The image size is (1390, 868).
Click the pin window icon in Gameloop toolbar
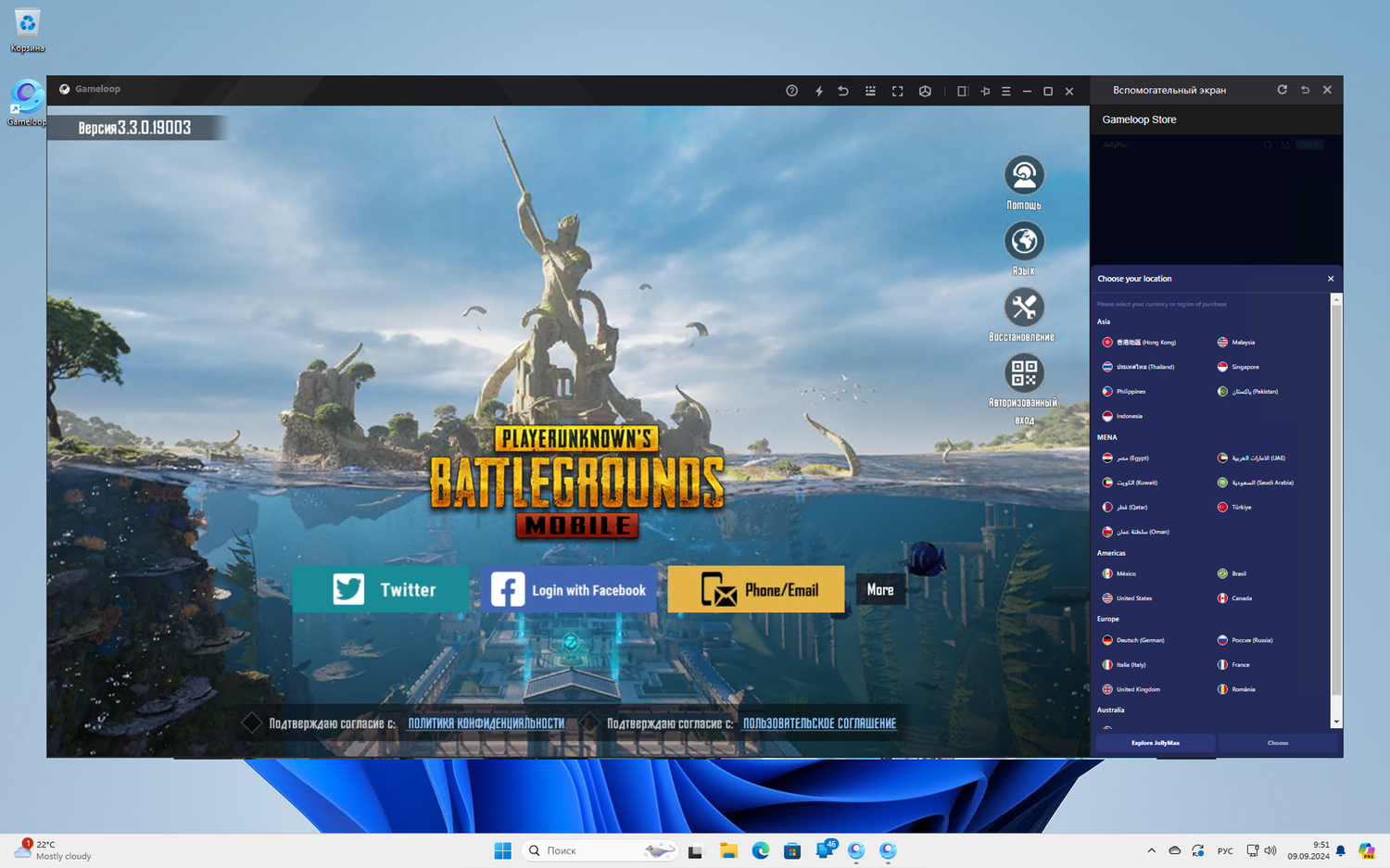[x=985, y=91]
